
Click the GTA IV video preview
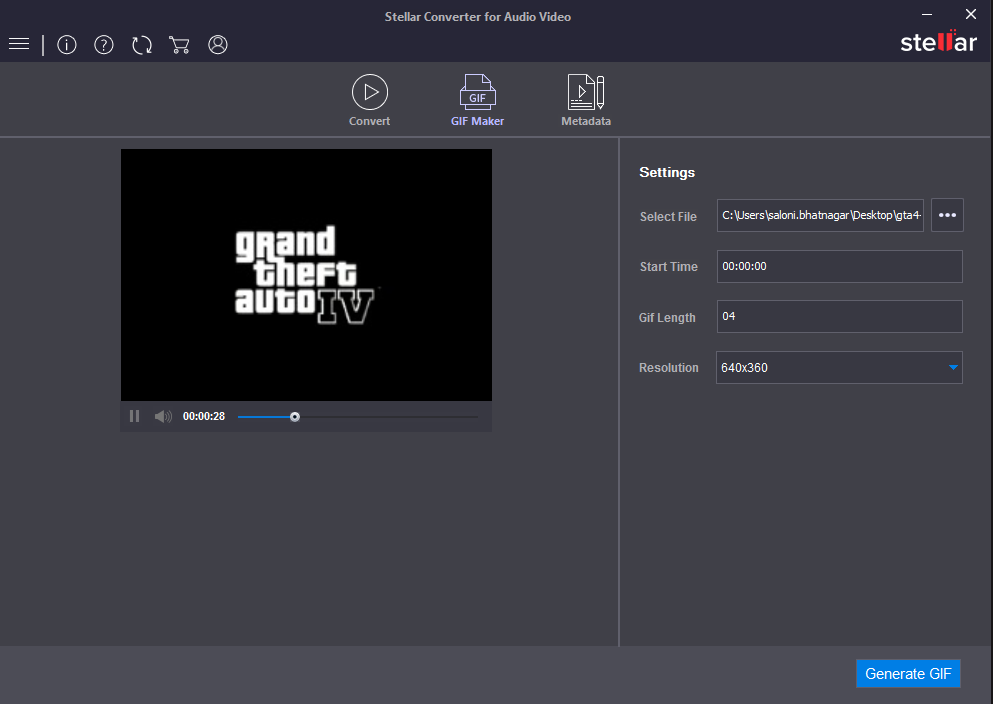click(307, 275)
